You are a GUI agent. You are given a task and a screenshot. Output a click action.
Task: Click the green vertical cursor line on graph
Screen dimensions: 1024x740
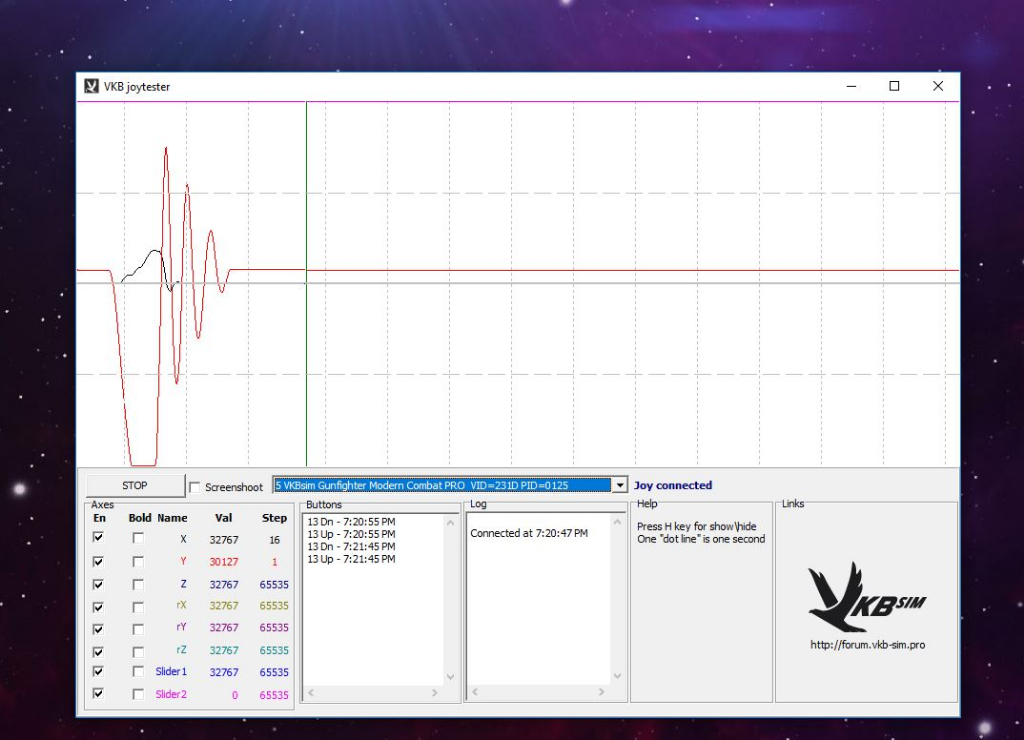pos(306,283)
